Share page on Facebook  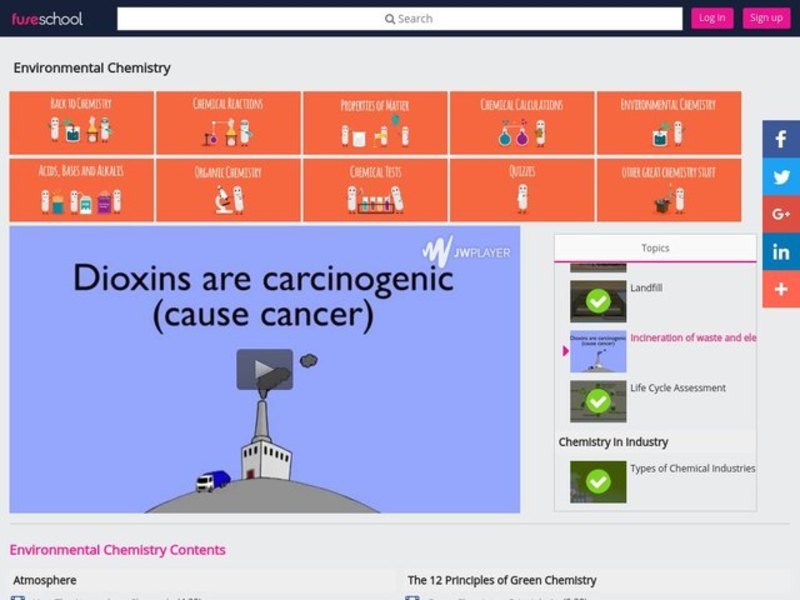tap(781, 140)
